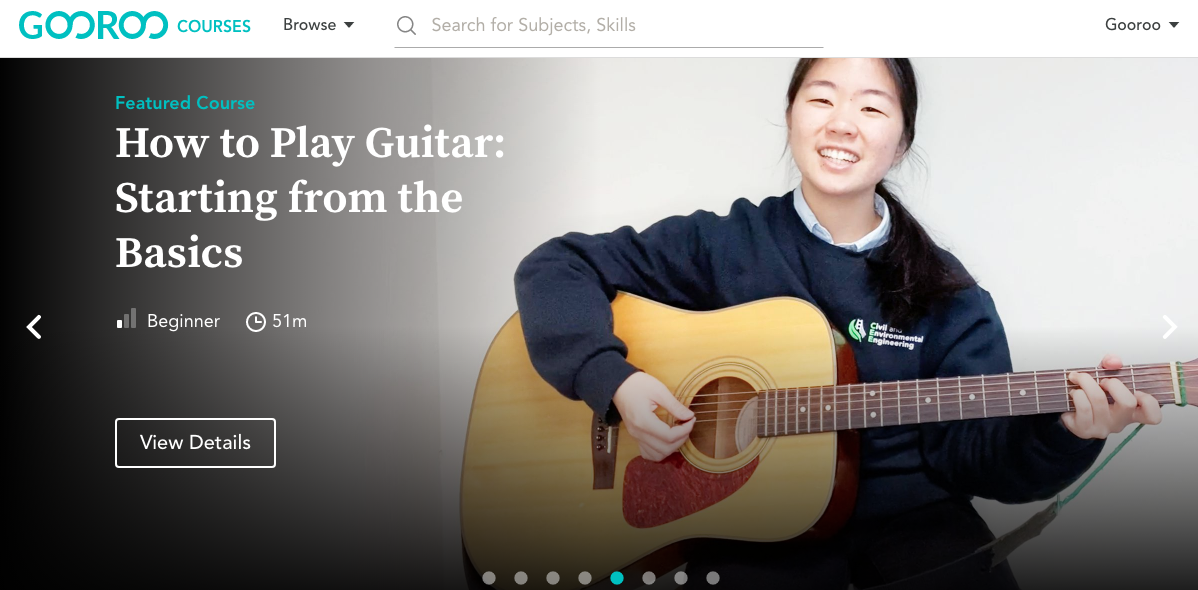Open the How to Play Guitar title
The height and width of the screenshot is (590, 1198).
pos(310,198)
